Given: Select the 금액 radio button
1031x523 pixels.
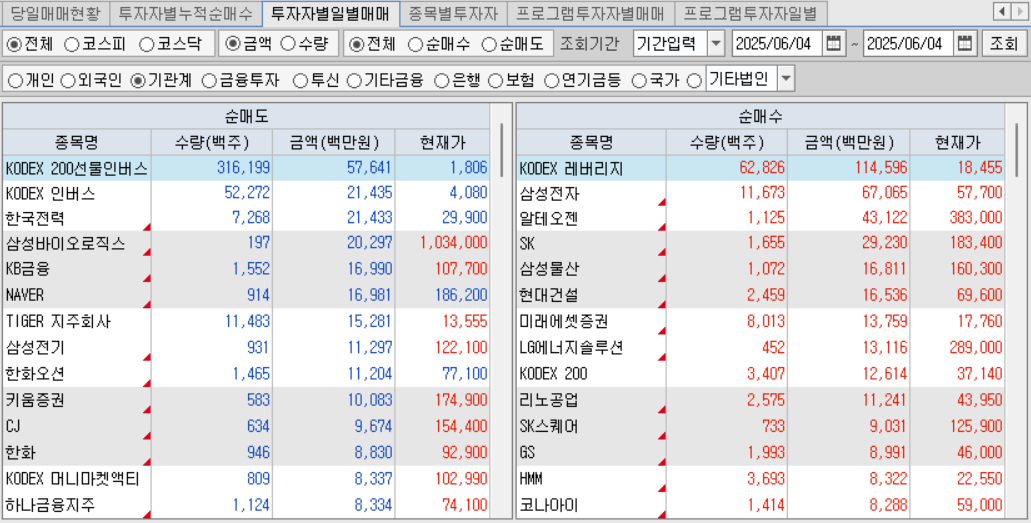Looking at the screenshot, I should point(232,44).
